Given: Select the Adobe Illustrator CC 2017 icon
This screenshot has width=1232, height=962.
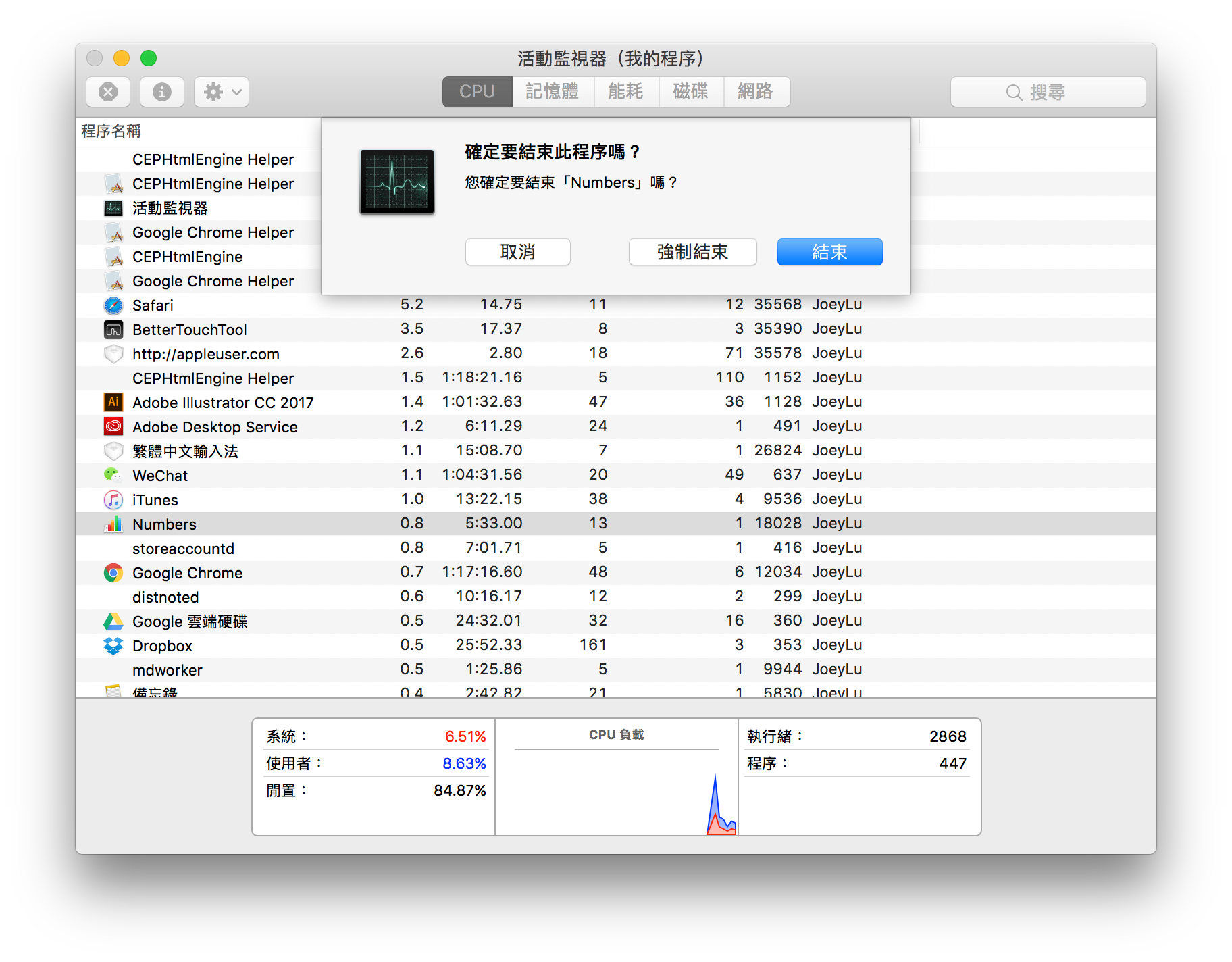Looking at the screenshot, I should 113,403.
